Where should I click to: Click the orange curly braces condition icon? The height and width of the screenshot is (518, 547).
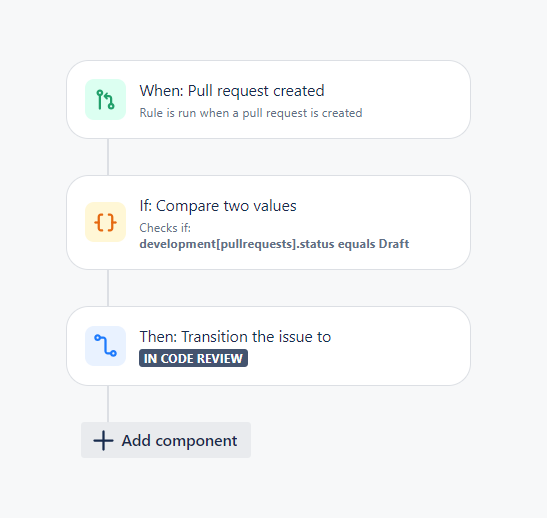(105, 222)
